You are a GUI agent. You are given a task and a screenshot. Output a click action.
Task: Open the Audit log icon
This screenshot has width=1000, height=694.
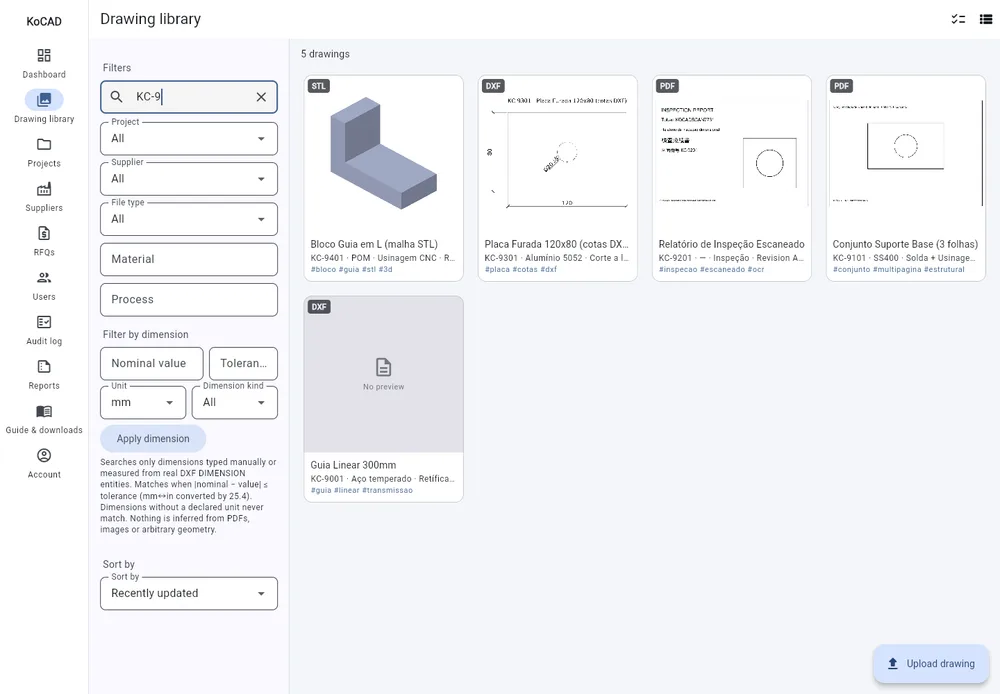tap(44, 322)
